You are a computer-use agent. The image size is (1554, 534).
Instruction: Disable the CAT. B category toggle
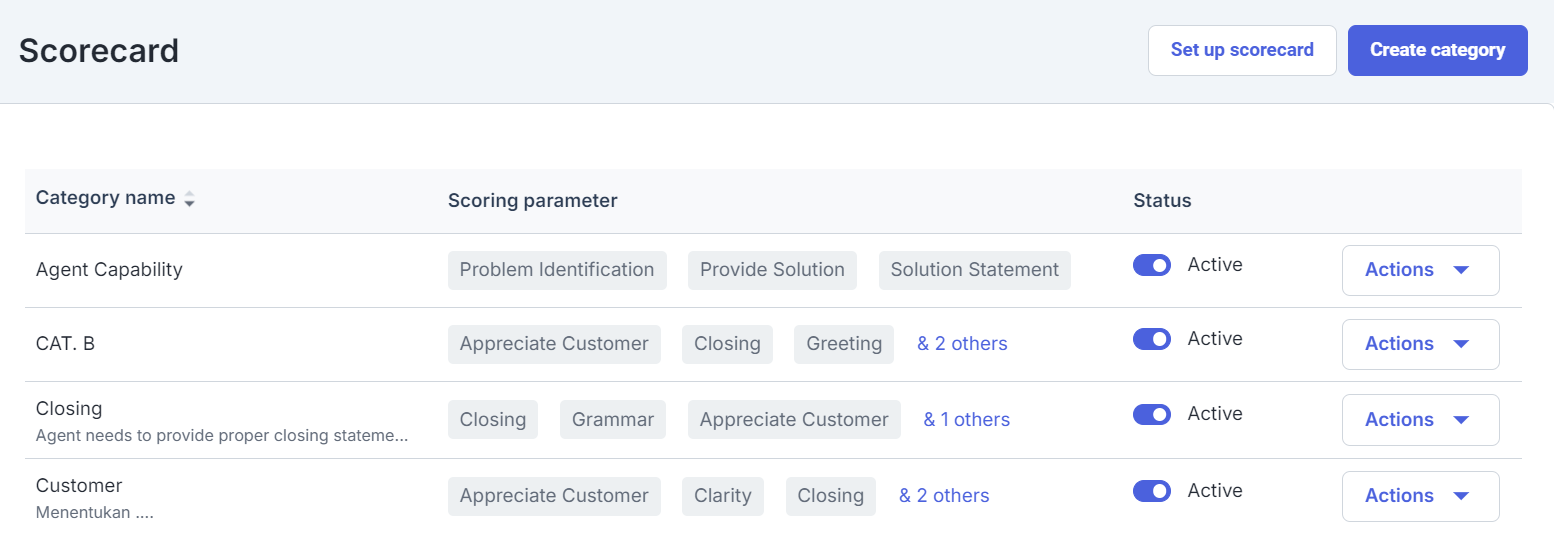1152,339
